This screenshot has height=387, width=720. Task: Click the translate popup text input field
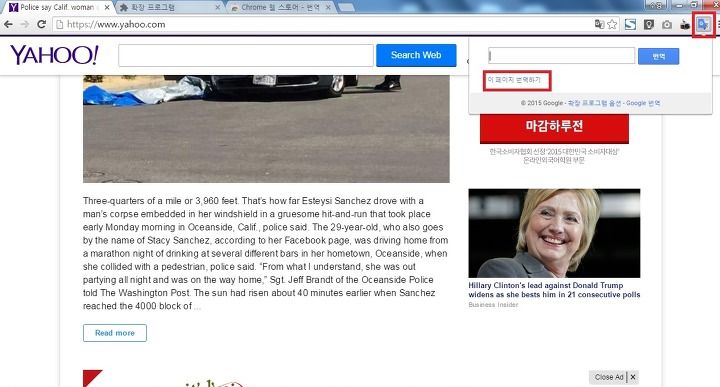click(561, 56)
